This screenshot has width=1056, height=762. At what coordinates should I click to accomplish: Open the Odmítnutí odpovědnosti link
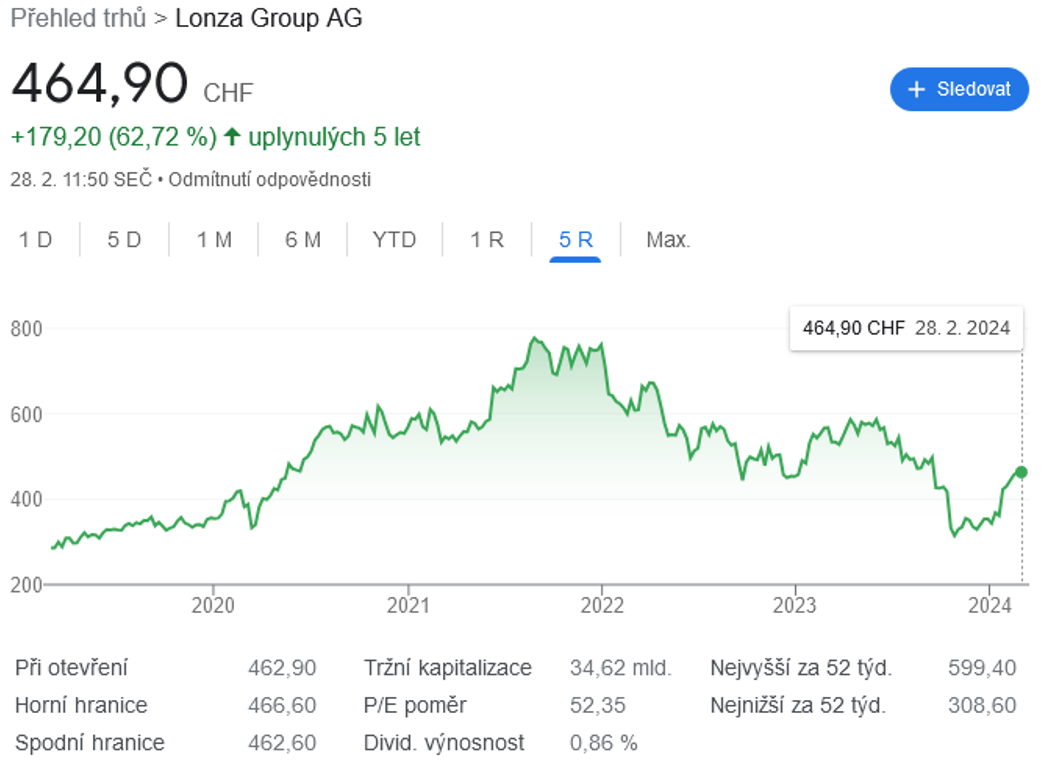pyautogui.click(x=269, y=180)
